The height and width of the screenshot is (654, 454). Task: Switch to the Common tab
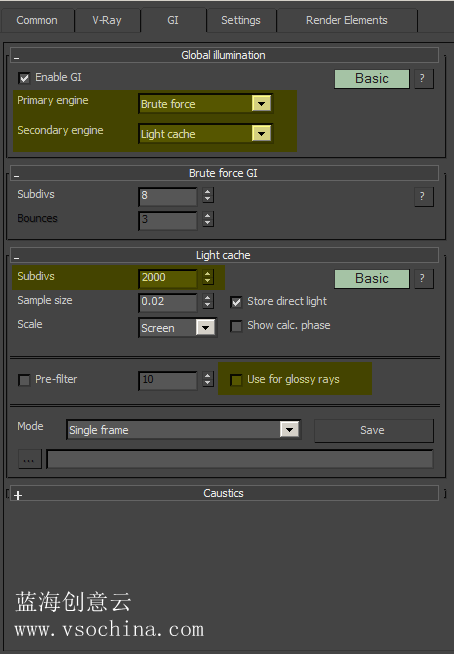pos(37,20)
